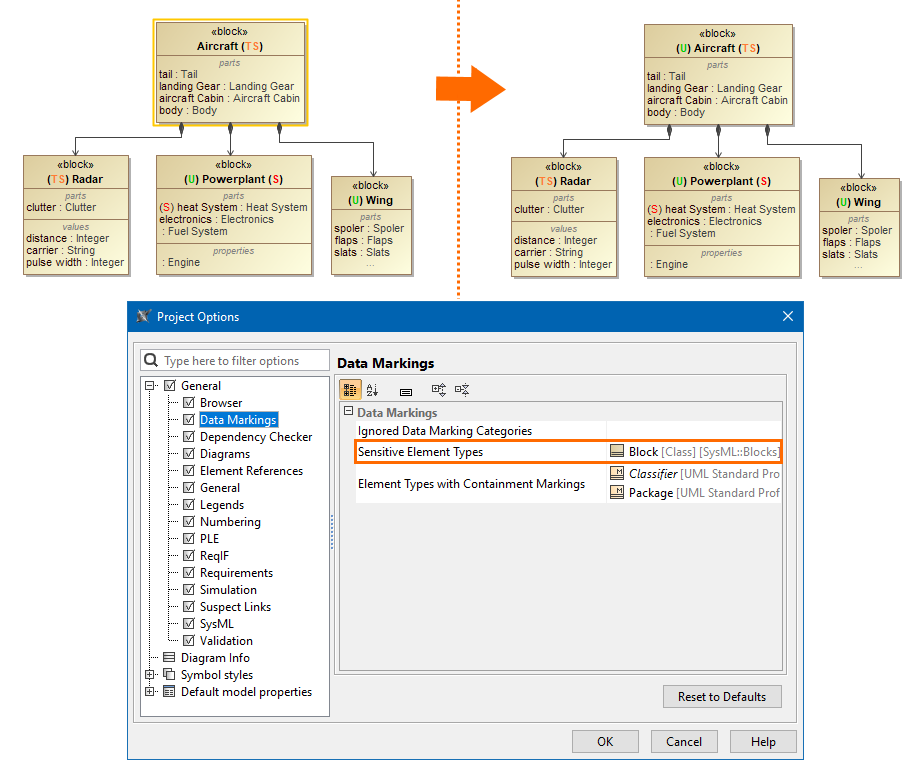This screenshot has height=770, width=917.
Task: Uncheck the Dependency Checker checkbox
Action: point(188,437)
